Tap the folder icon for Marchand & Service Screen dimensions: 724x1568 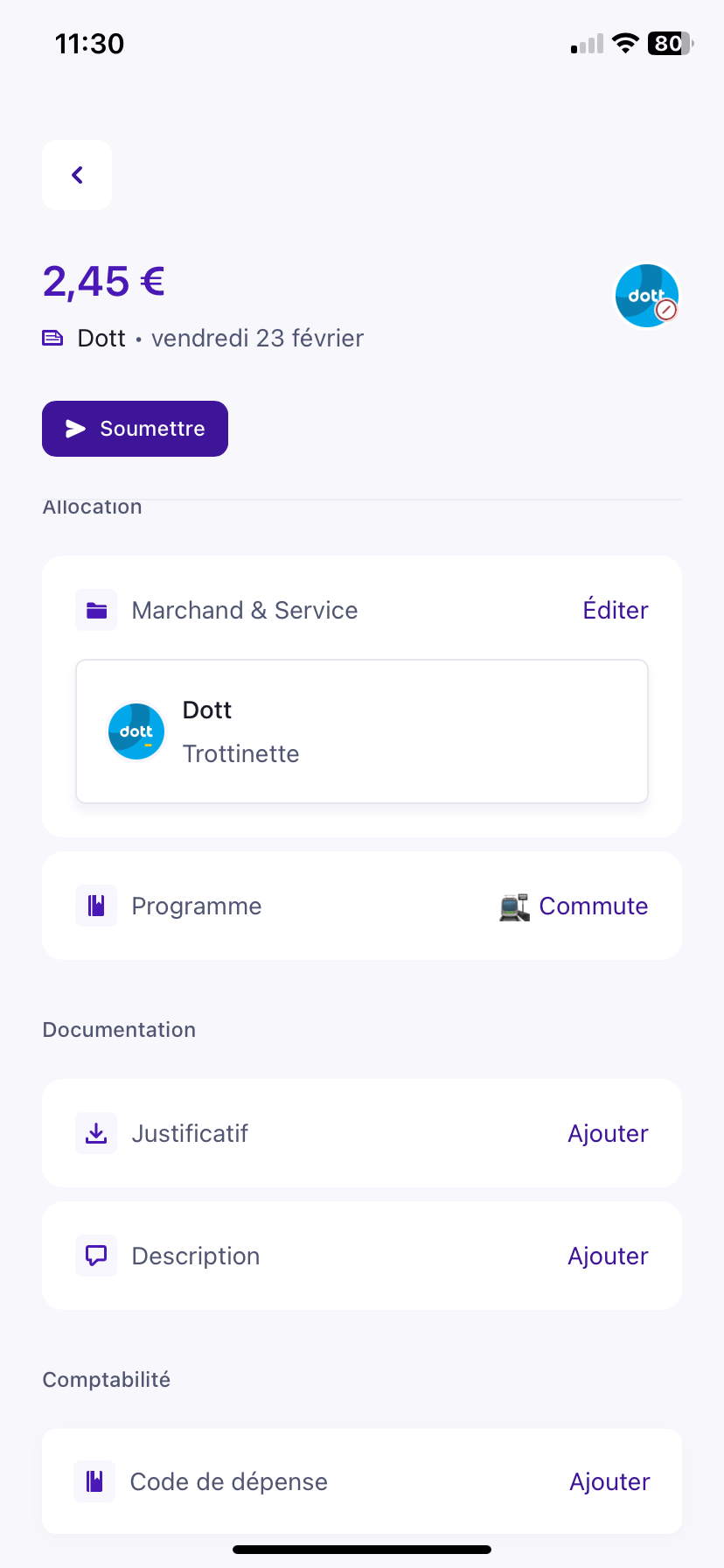[x=96, y=610]
